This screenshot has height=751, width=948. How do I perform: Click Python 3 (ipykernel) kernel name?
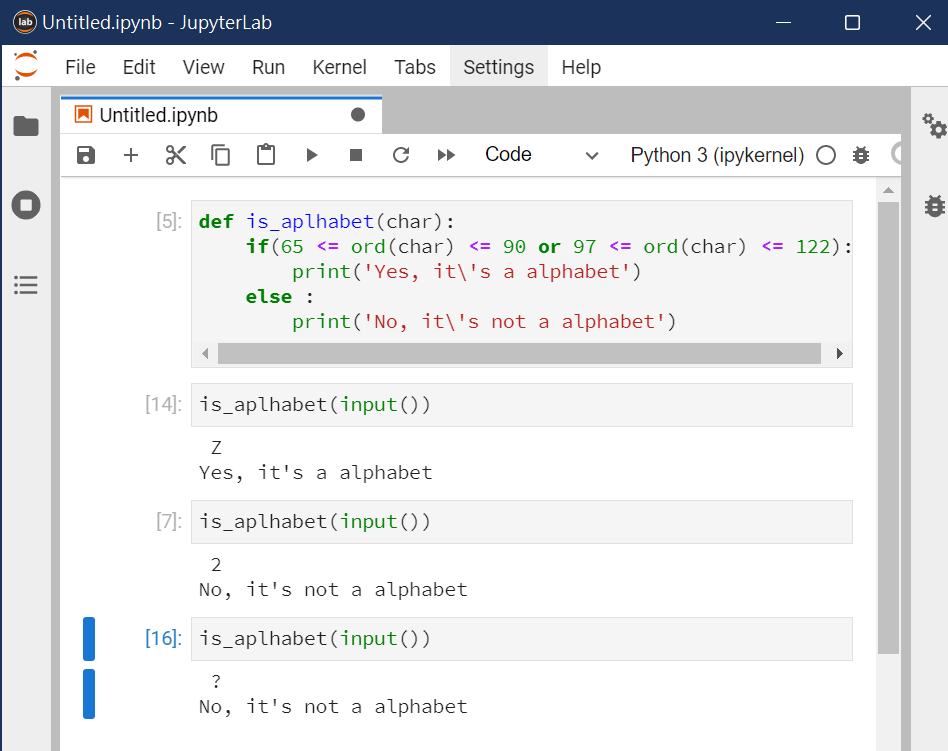[x=717, y=155]
